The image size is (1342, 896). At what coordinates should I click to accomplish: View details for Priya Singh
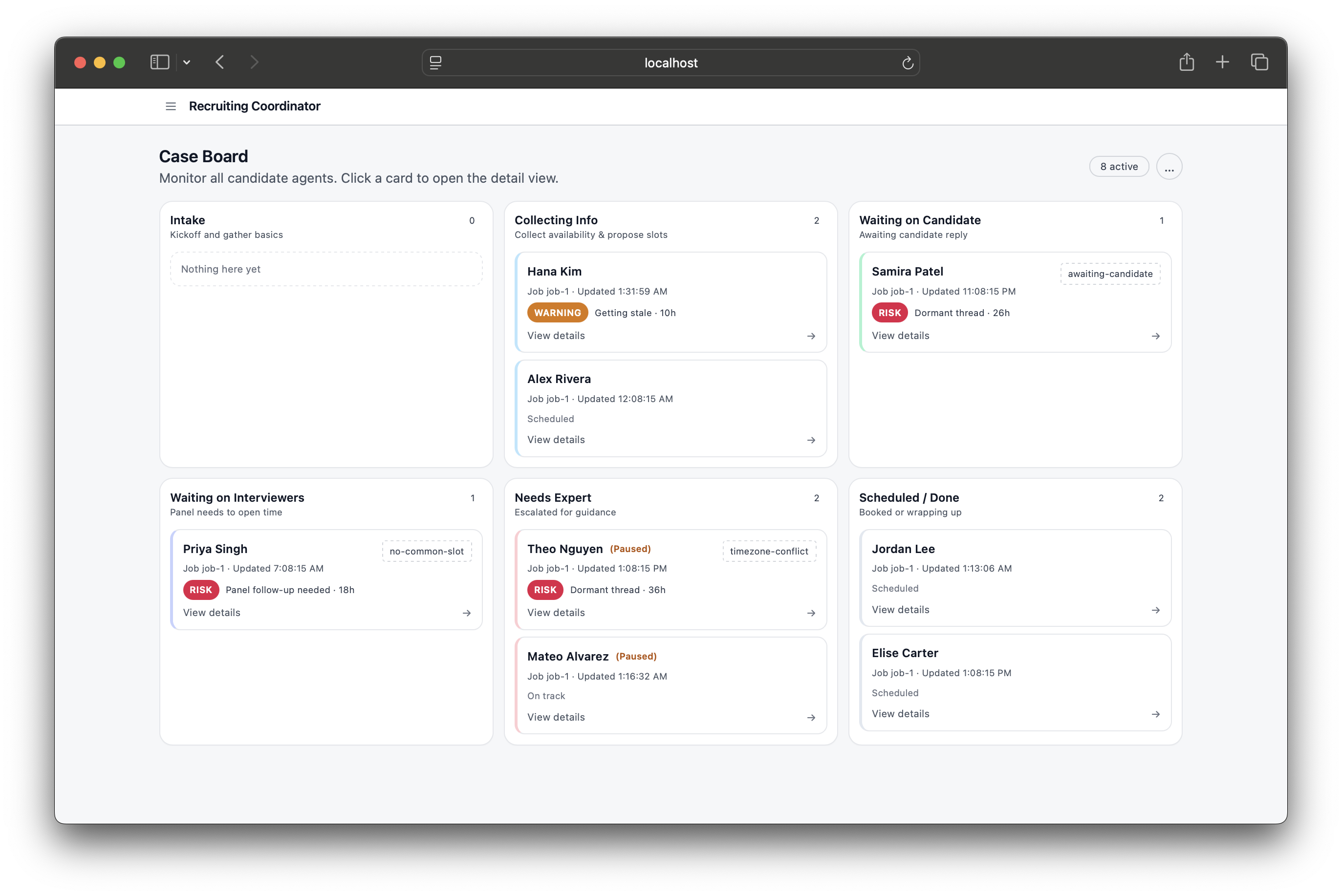click(212, 612)
